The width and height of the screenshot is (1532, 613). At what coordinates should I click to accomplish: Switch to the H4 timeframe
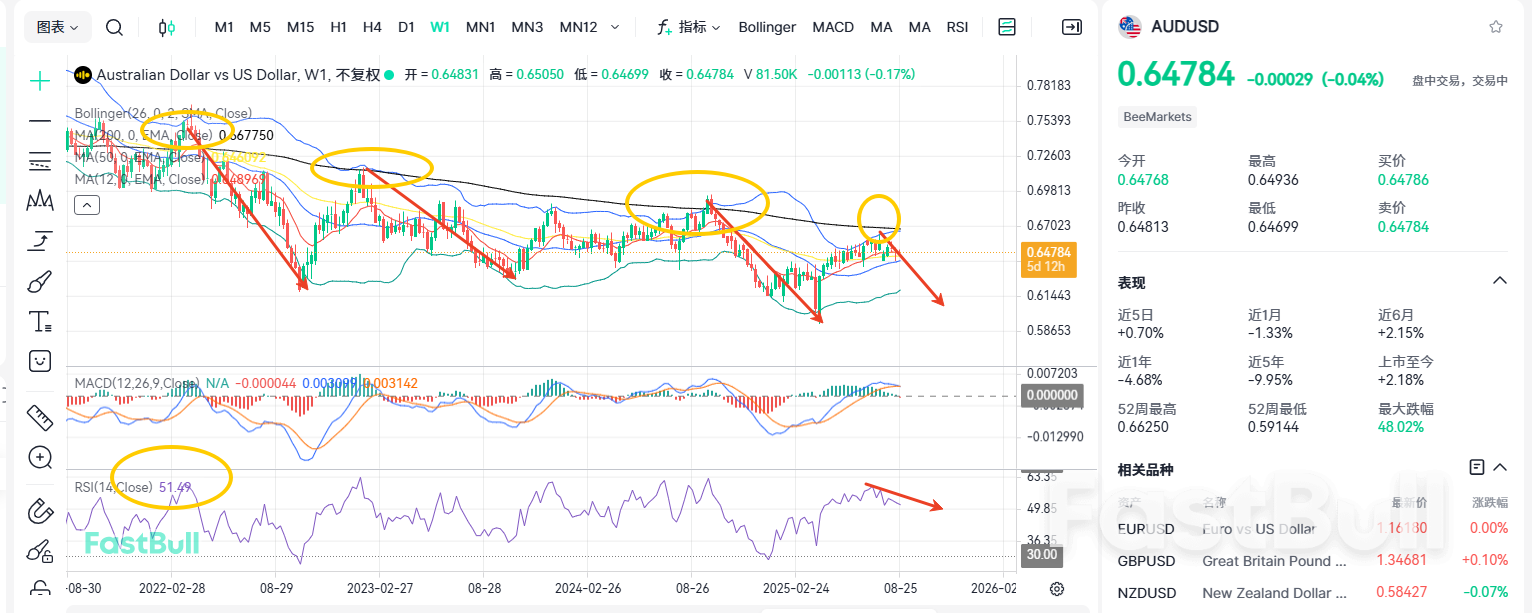pos(372,27)
